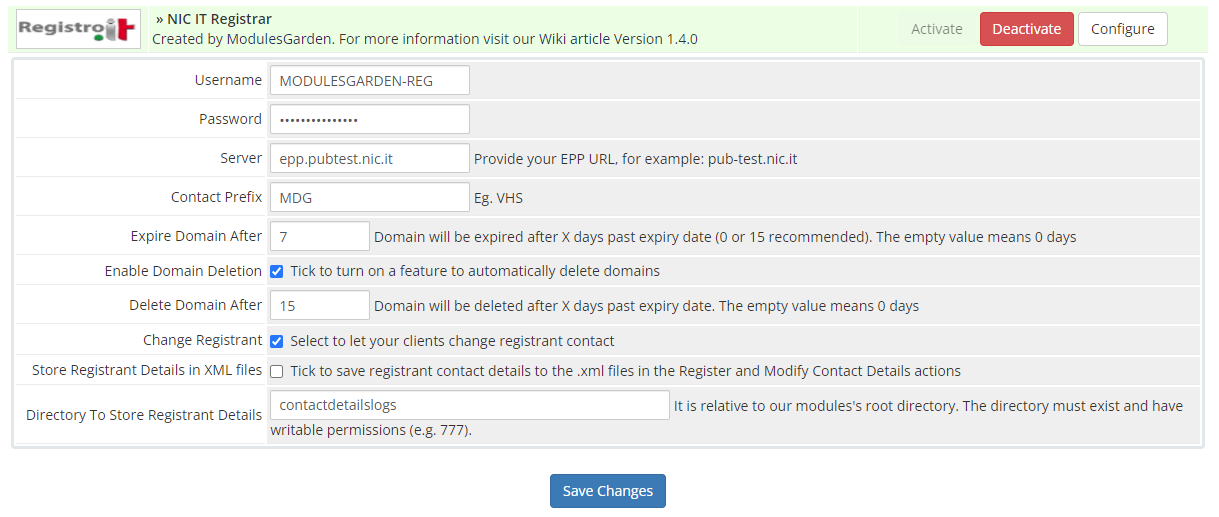Screen dimensions: 1219x517
Task: Save Changes to registrar settings
Action: 607,491
